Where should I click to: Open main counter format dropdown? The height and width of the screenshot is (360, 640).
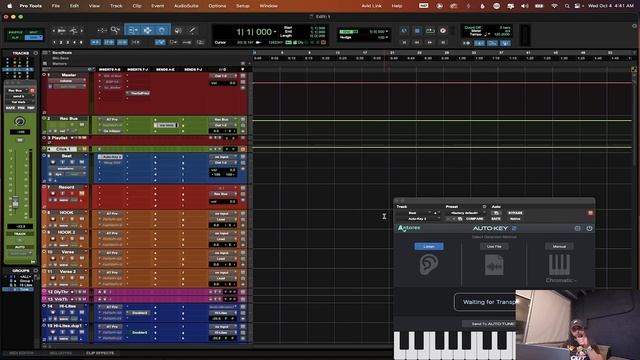point(276,32)
